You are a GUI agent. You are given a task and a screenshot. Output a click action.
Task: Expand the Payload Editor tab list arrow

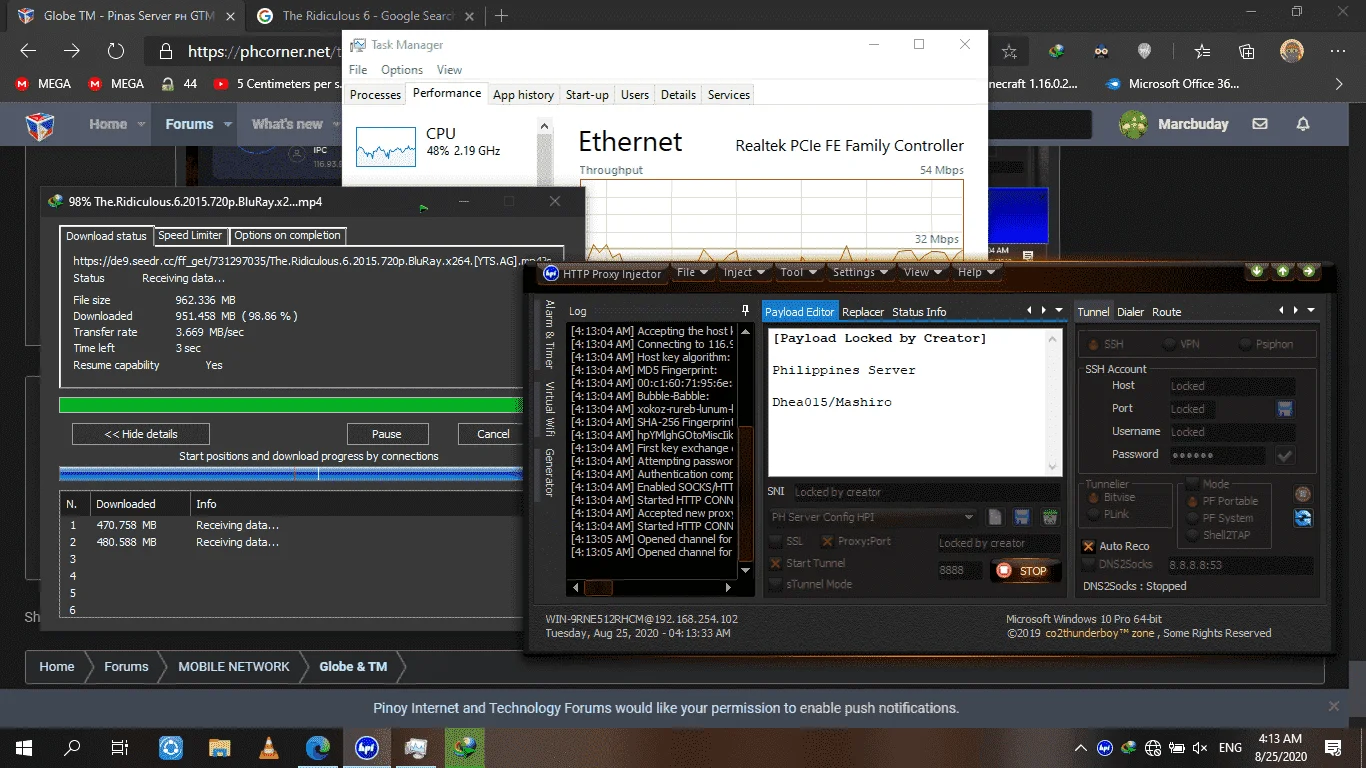click(x=1060, y=311)
